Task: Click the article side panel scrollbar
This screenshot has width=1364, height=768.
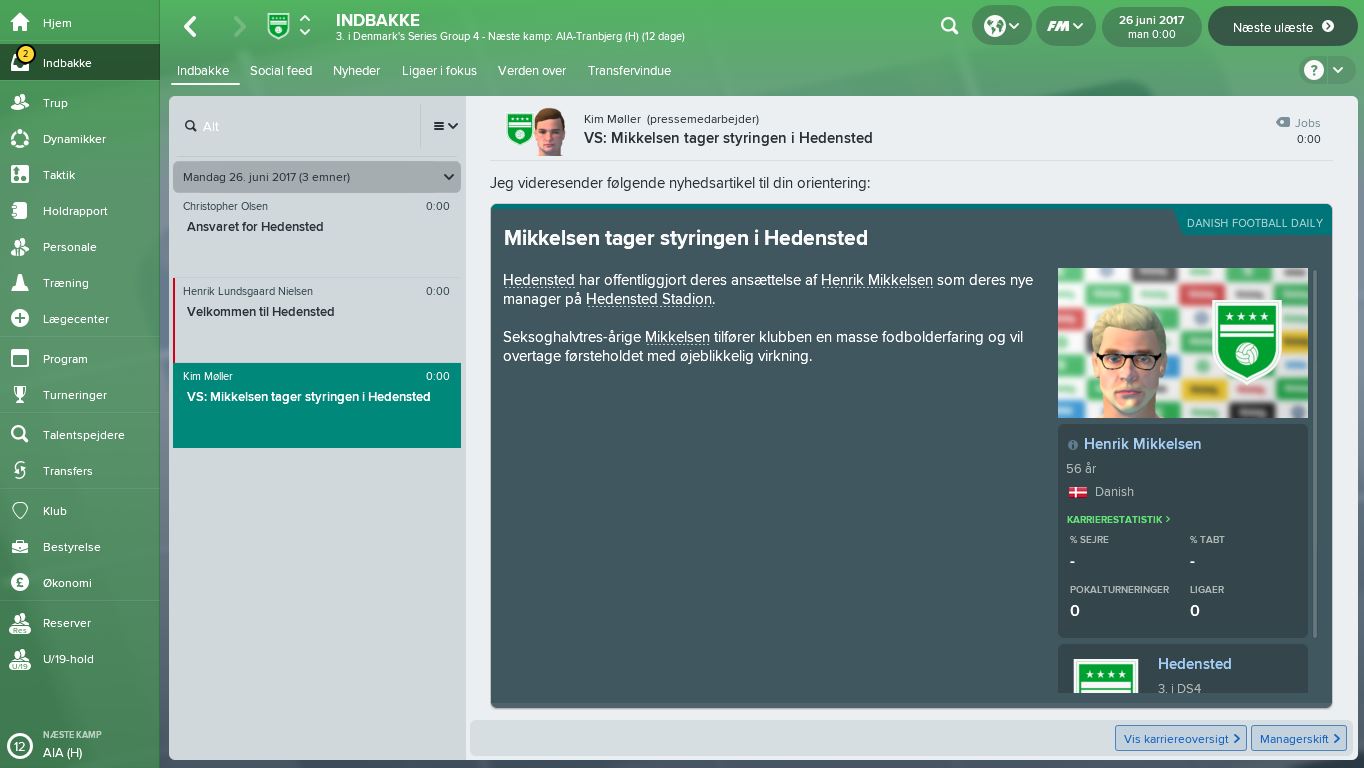Action: tap(1315, 452)
